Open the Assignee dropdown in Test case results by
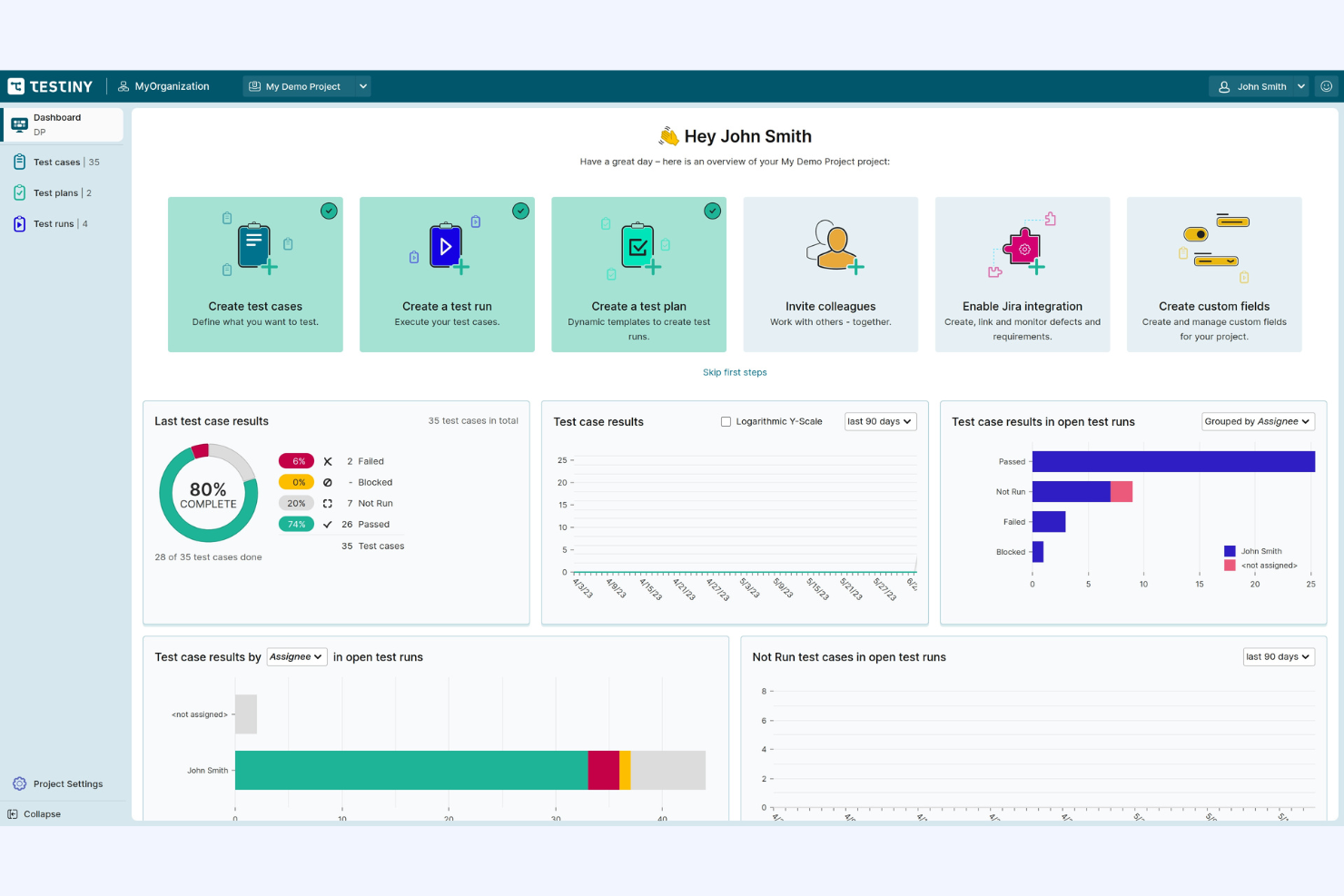The height and width of the screenshot is (896, 1344). (296, 656)
